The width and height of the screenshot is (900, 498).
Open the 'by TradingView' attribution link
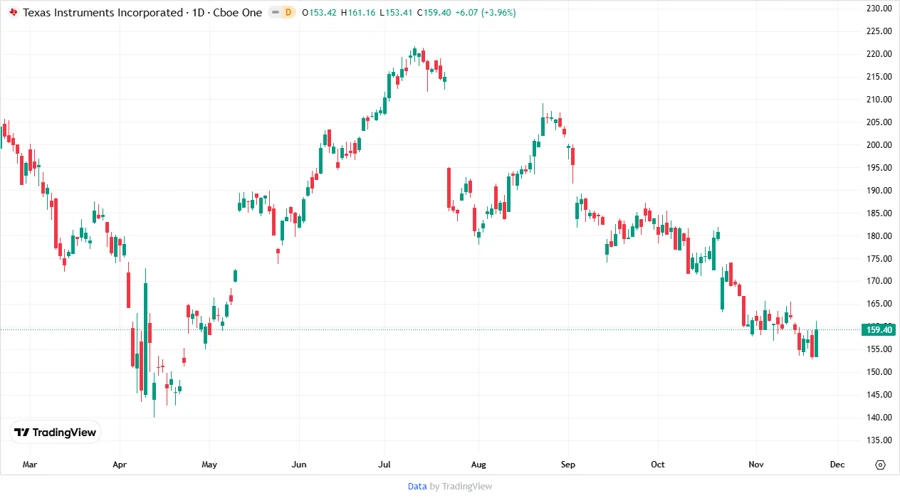tap(461, 486)
